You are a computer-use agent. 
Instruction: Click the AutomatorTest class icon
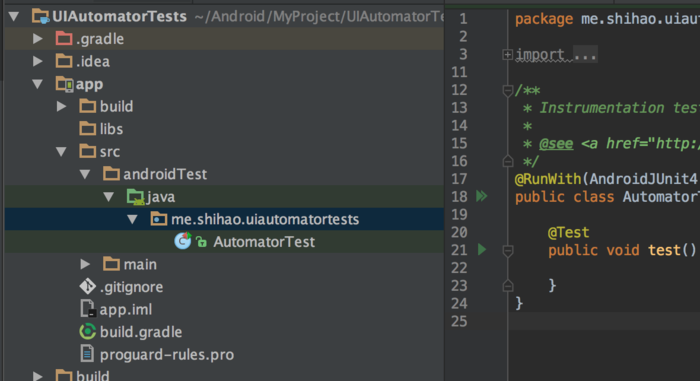coord(183,241)
